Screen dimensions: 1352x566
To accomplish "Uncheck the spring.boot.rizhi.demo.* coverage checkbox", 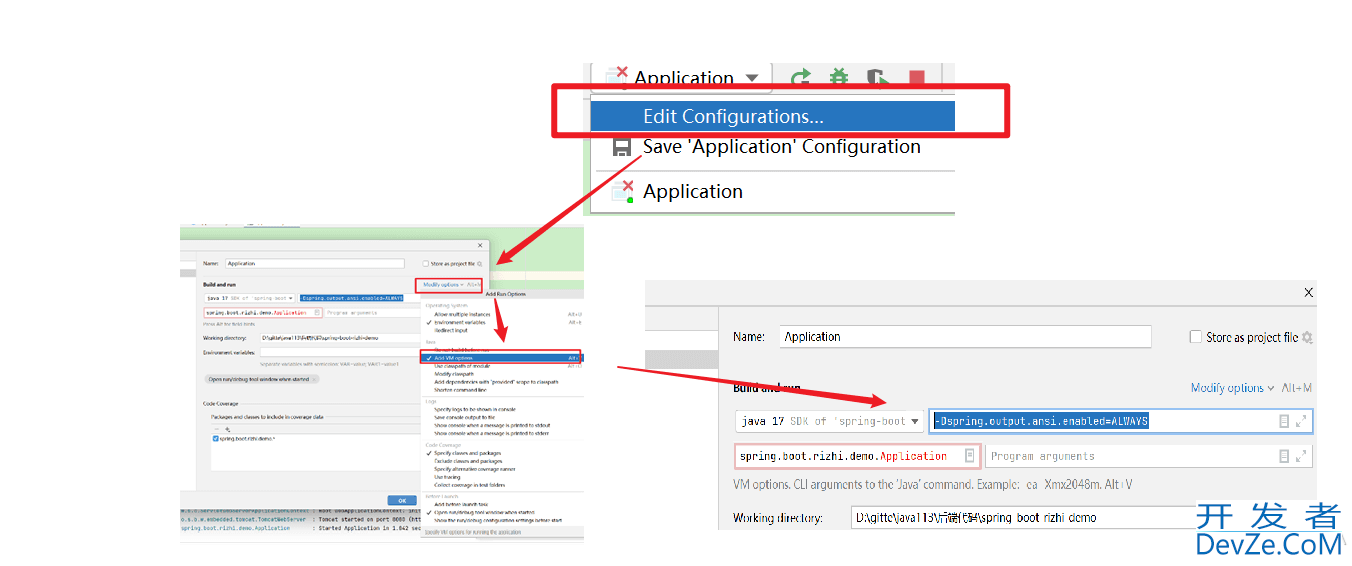I will coord(215,439).
